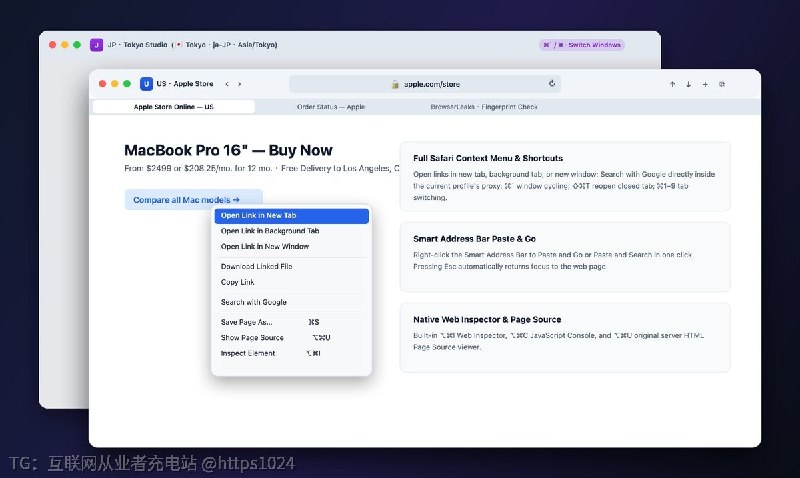The image size is (800, 478).
Task: Add a new tab with plus icon
Action: [705, 84]
